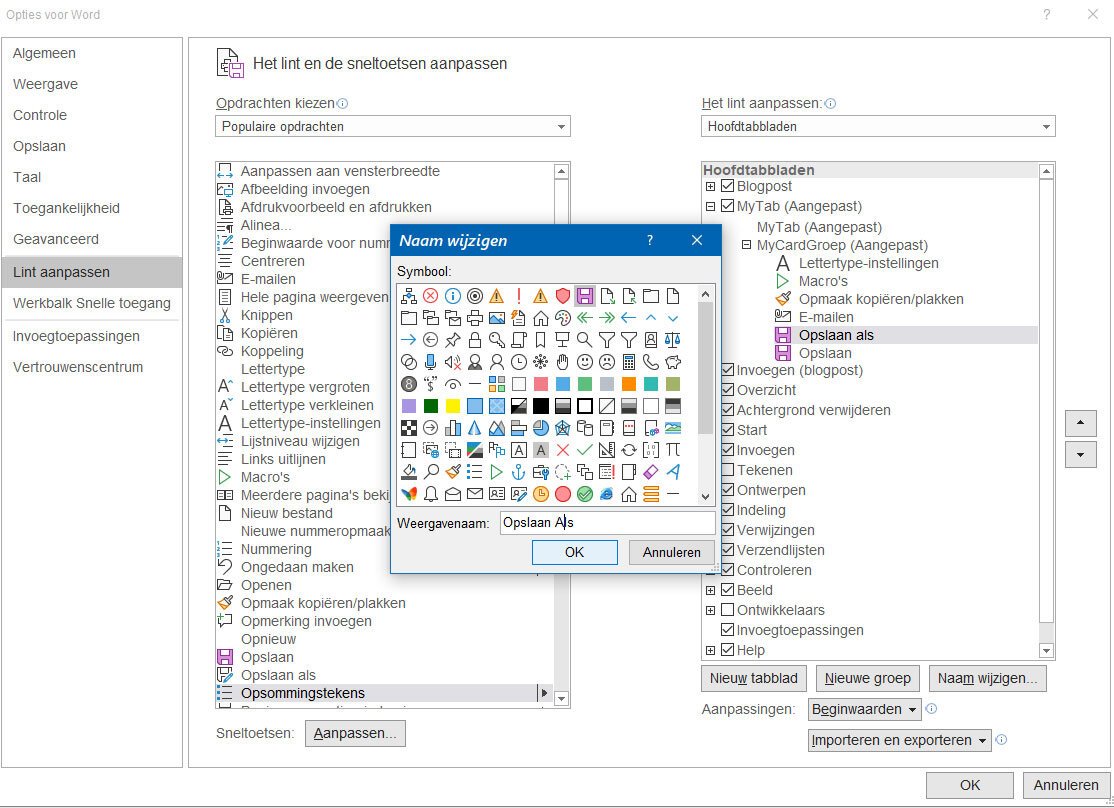Image resolution: width=1114 pixels, height=808 pixels.
Task: Enable the Tekenen tab checkbox
Action: pyautogui.click(x=728, y=470)
